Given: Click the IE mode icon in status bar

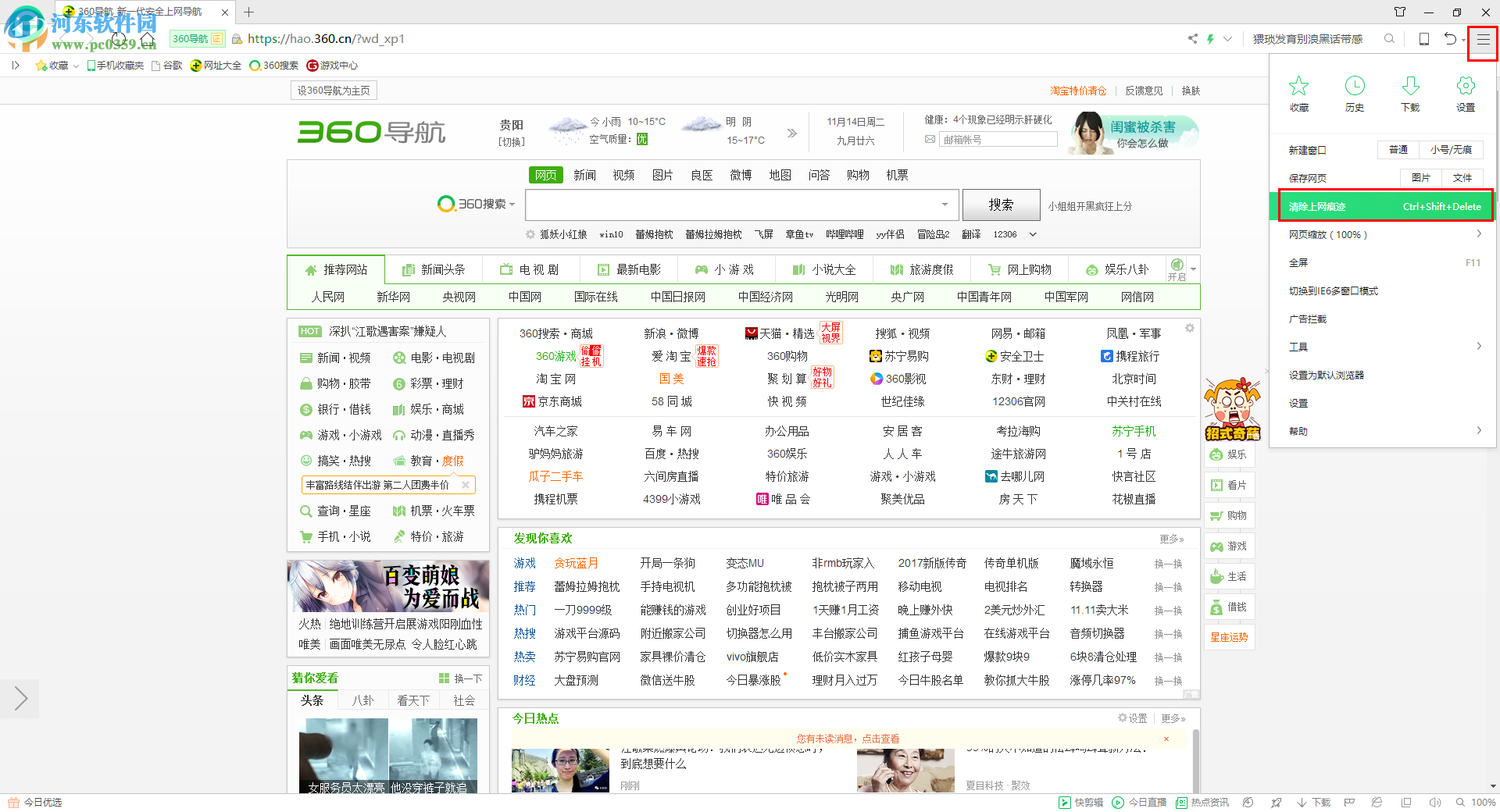Looking at the screenshot, I should tap(1377, 803).
